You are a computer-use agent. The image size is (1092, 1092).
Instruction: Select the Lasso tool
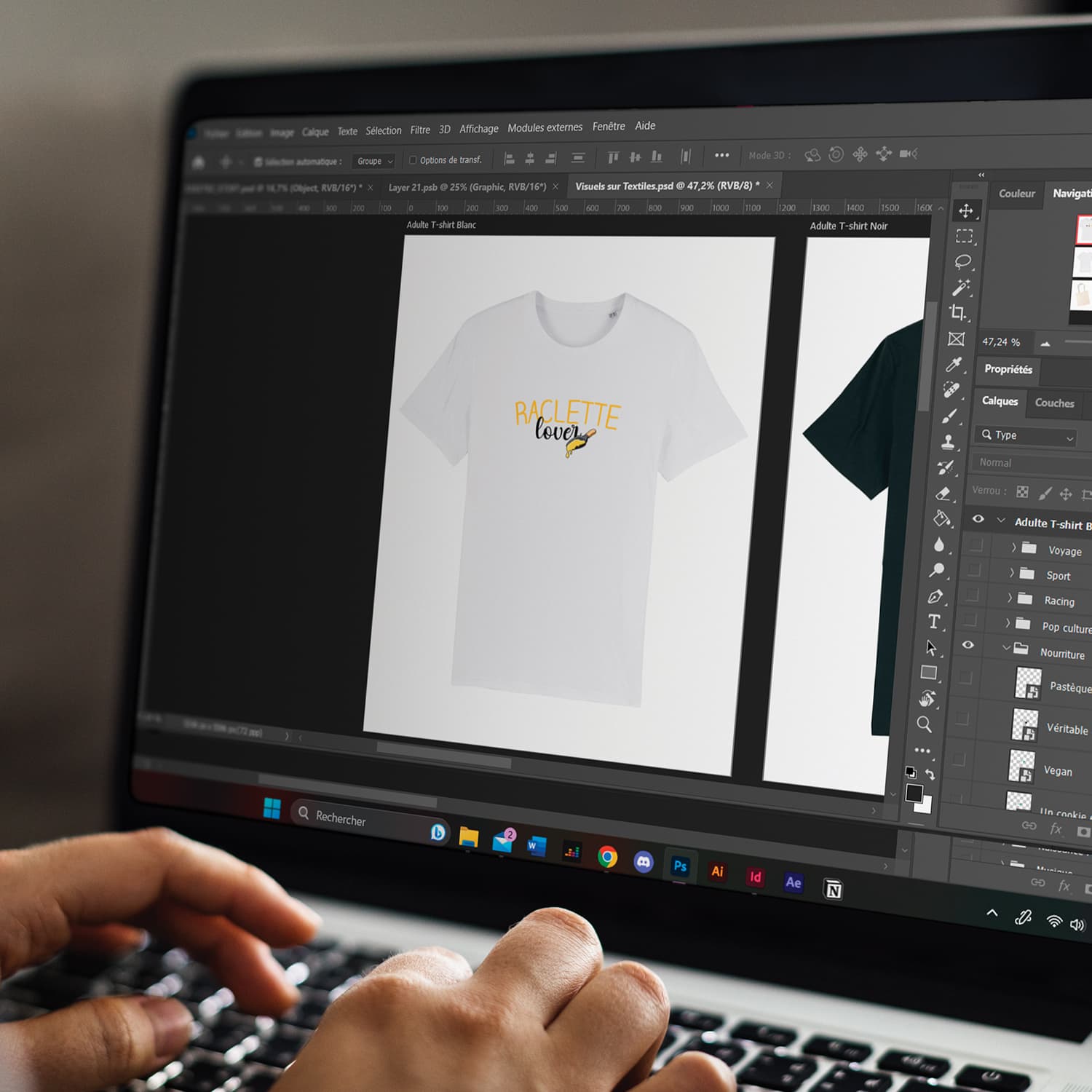[x=963, y=261]
